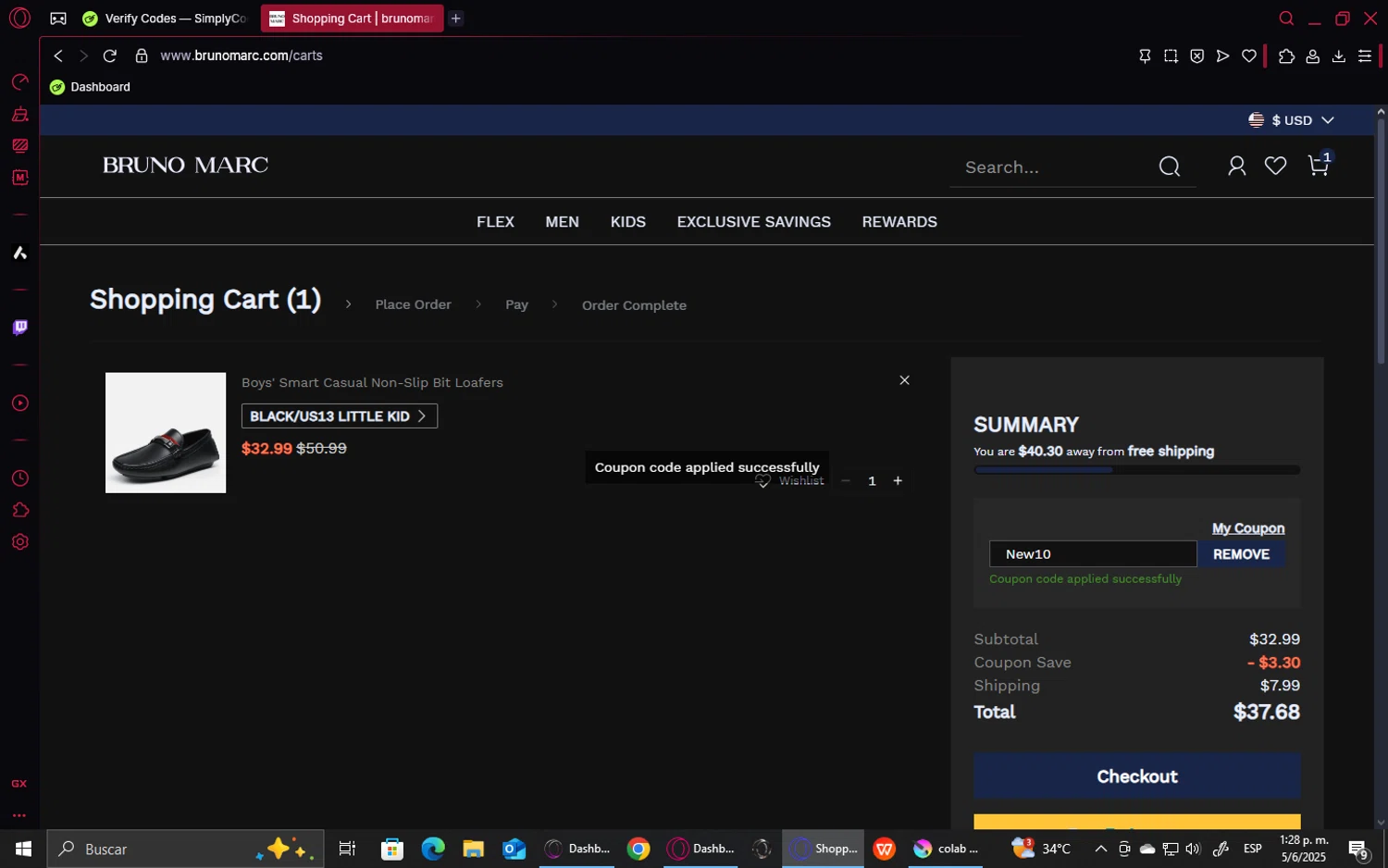The height and width of the screenshot is (868, 1388).
Task: Go forward in browser history
Action: tap(83, 56)
